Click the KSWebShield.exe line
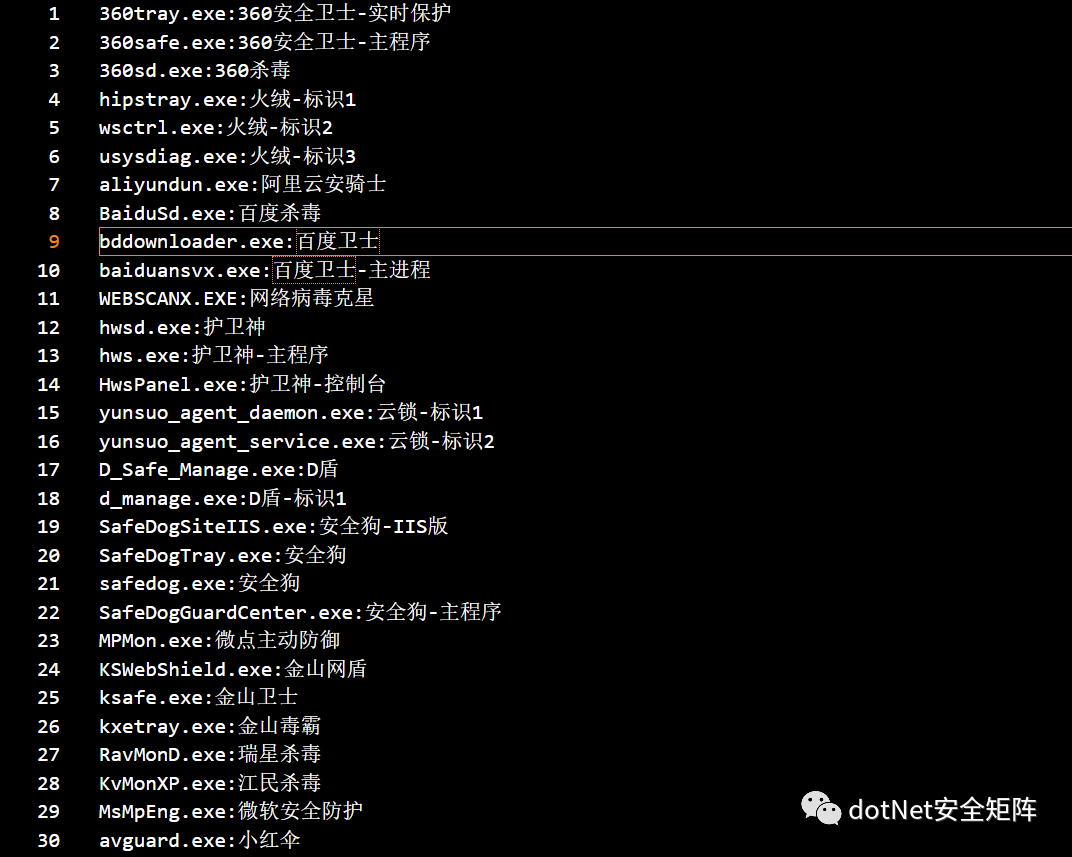 pyautogui.click(x=233, y=669)
